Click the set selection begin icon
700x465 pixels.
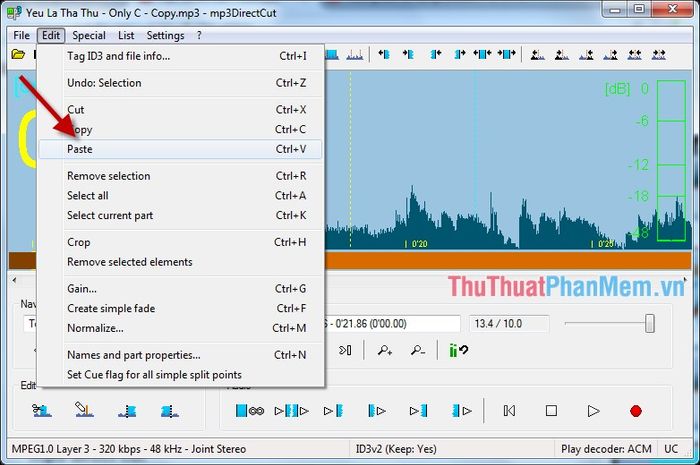tap(127, 411)
